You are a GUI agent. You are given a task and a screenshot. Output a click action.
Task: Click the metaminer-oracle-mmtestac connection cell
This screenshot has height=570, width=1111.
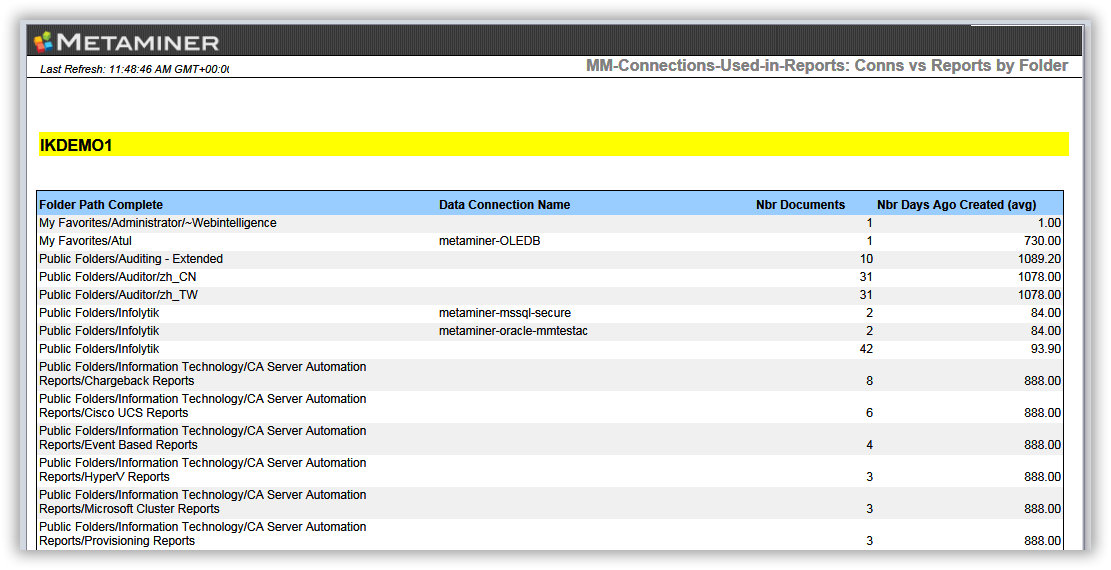point(513,331)
